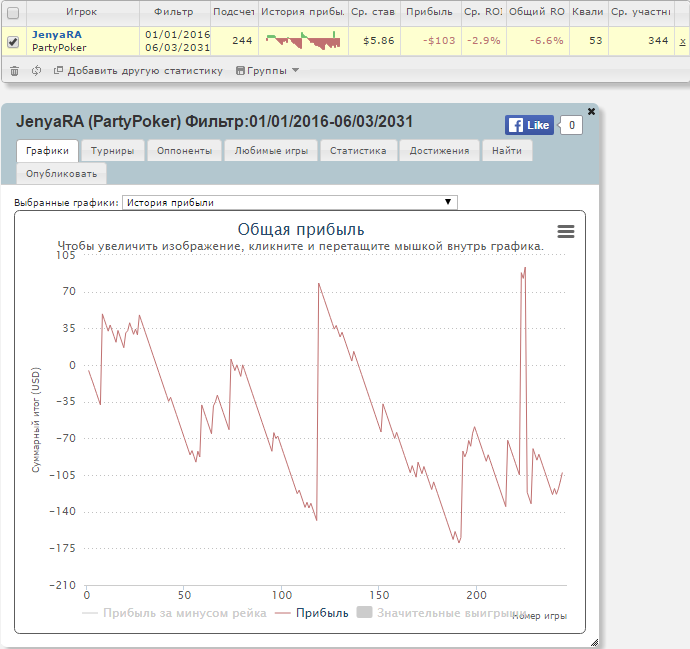
Task: Click the Facebook like count bubble
Action: 571,125
